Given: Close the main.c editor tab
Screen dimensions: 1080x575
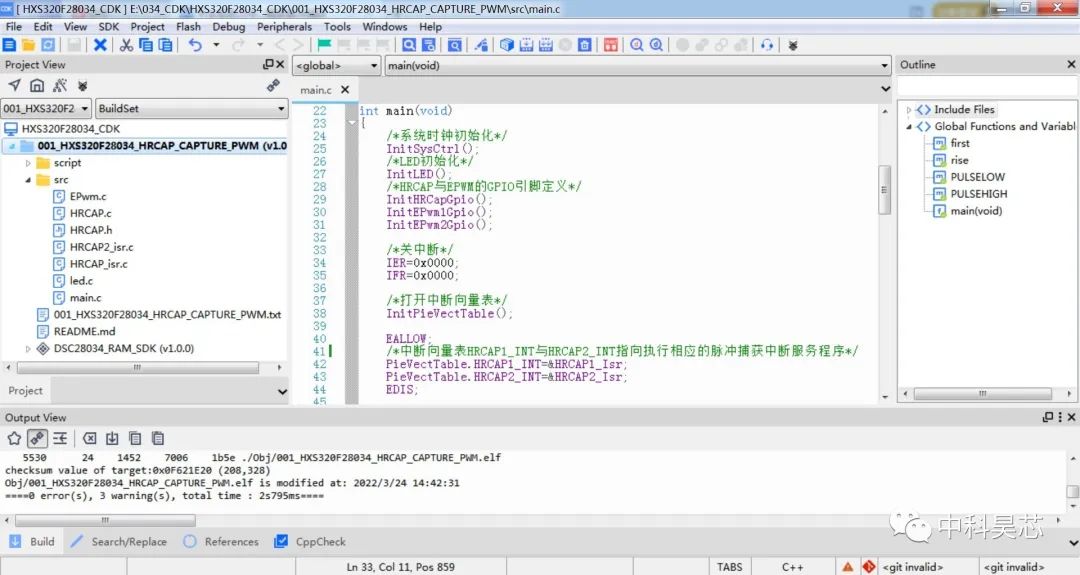Looking at the screenshot, I should (345, 90).
